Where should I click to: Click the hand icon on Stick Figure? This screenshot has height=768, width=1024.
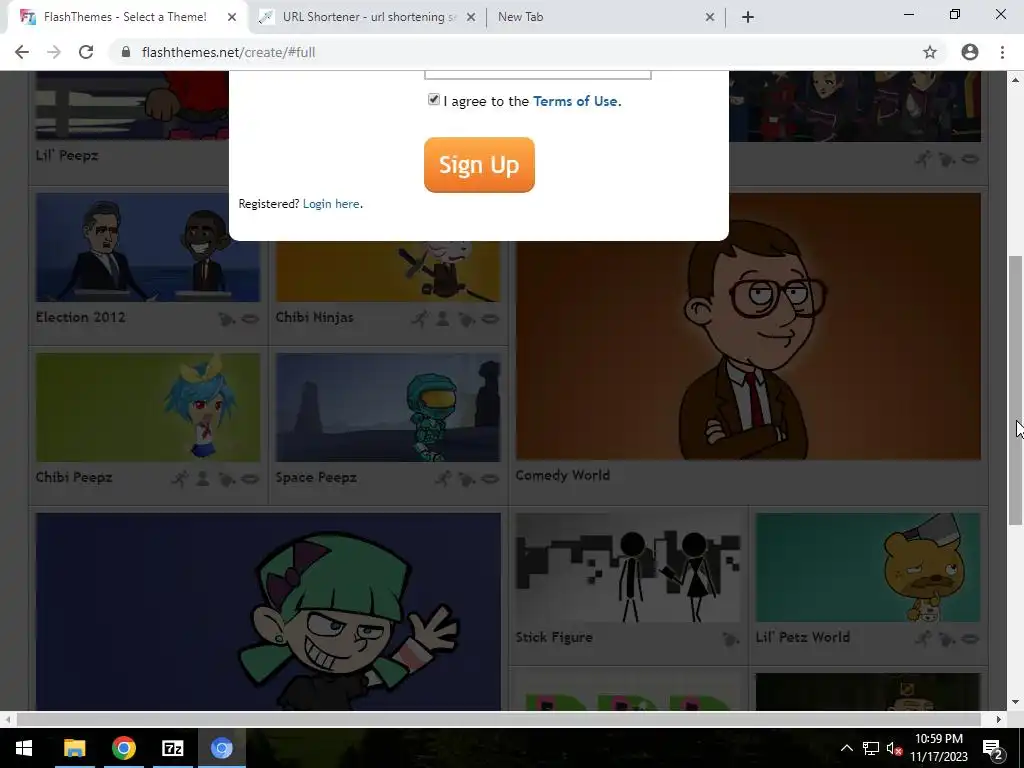coord(730,639)
